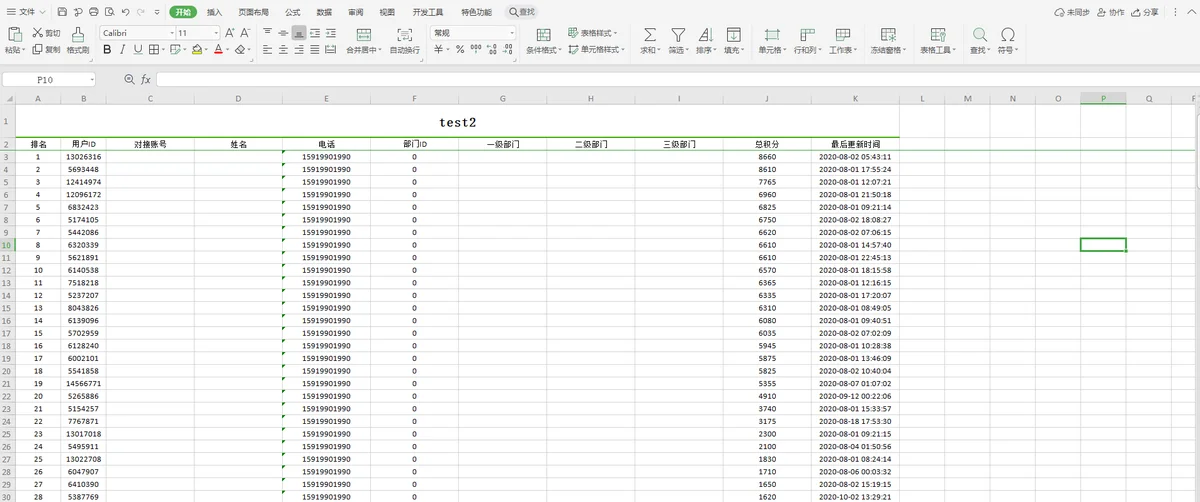Screen dimensions: 1200x502
Task: Click the Copy (复制) button
Action: pos(46,49)
